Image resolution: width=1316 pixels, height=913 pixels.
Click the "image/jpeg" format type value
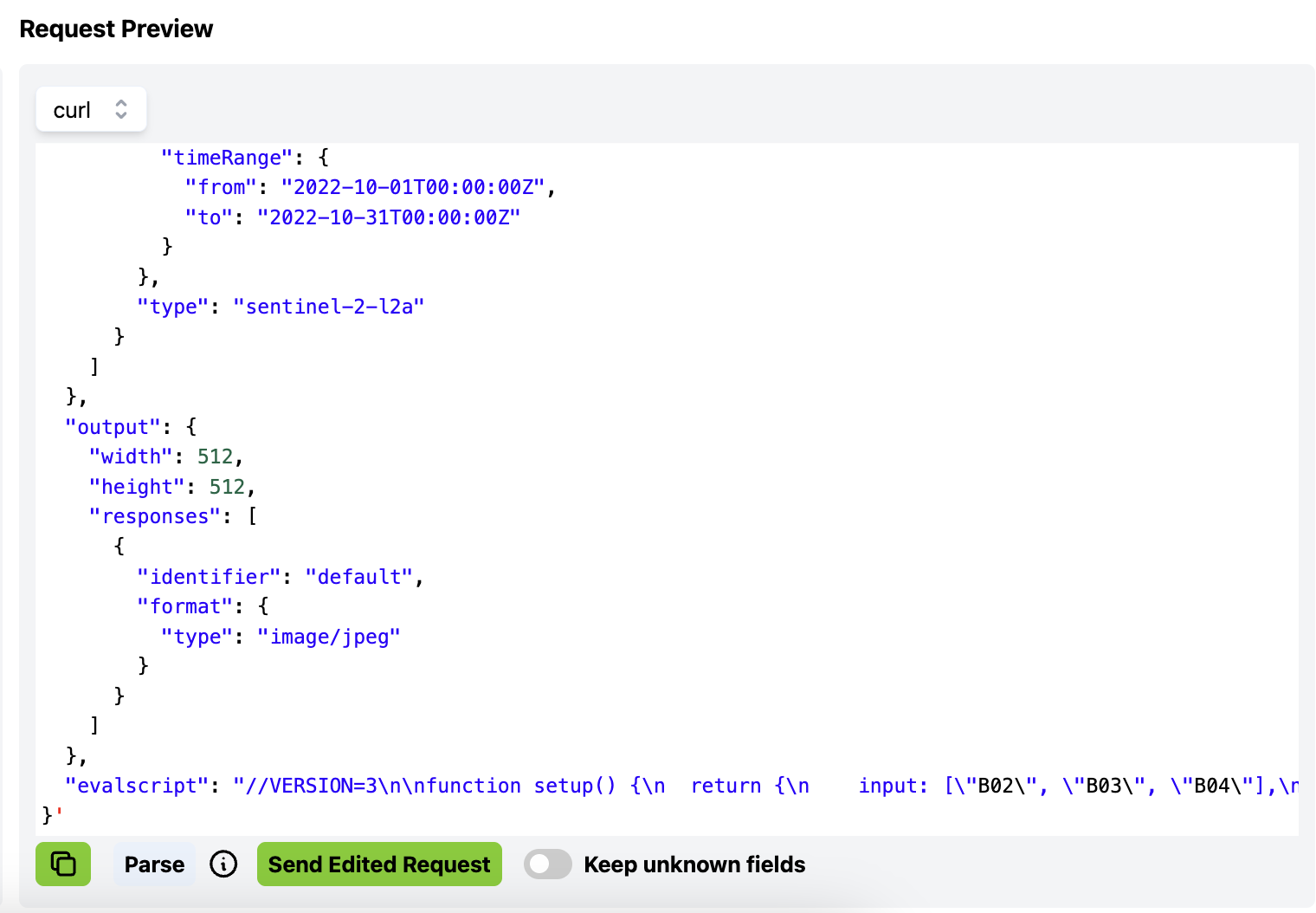coord(328,637)
